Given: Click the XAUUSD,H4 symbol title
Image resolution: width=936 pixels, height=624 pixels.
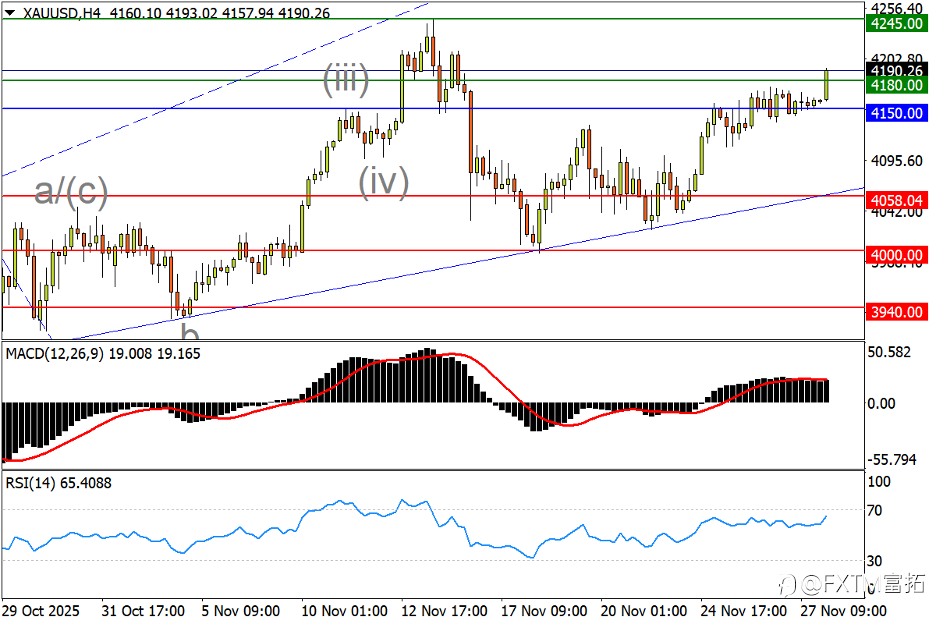Looking at the screenshot, I should [61, 13].
